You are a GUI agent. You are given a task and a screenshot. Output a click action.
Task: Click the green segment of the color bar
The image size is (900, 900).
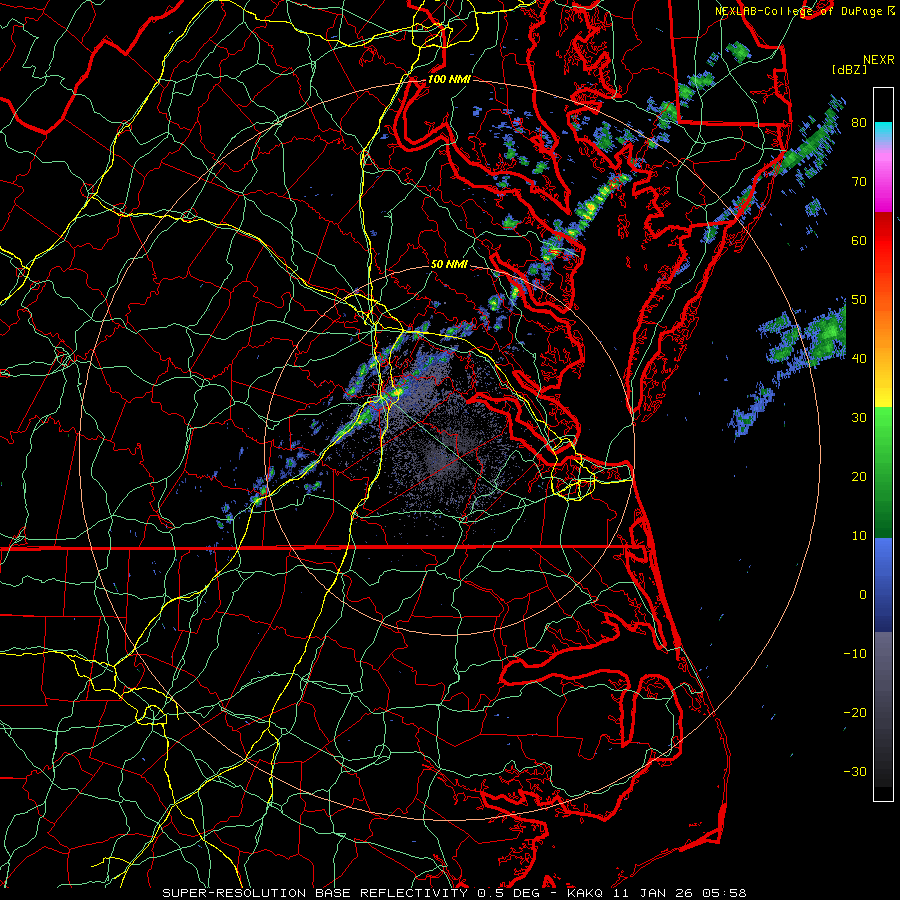pyautogui.click(x=883, y=472)
